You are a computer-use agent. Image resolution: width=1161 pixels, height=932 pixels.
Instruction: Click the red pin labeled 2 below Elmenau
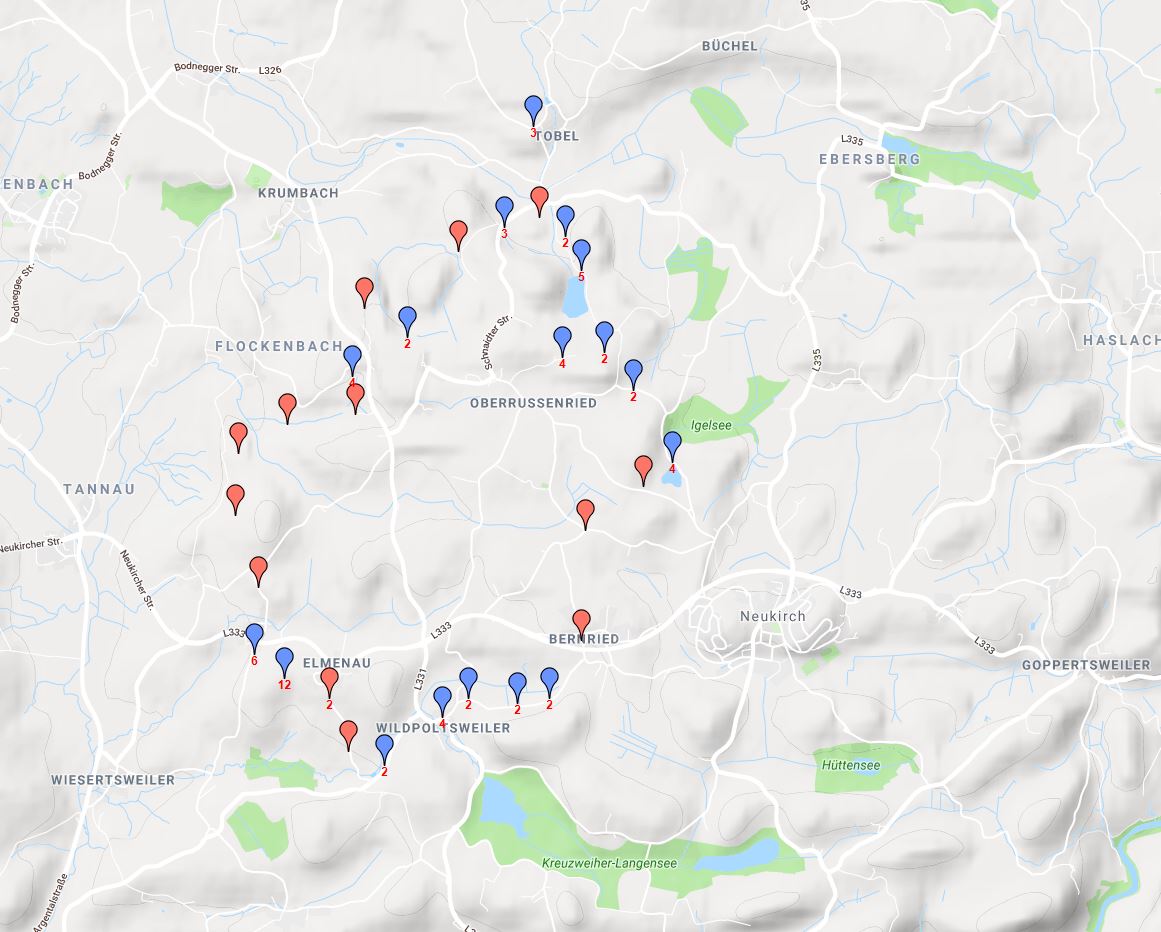pos(329,682)
